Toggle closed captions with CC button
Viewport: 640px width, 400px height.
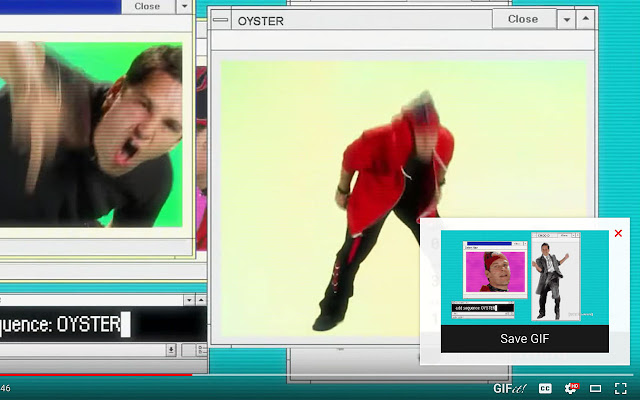pyautogui.click(x=545, y=388)
